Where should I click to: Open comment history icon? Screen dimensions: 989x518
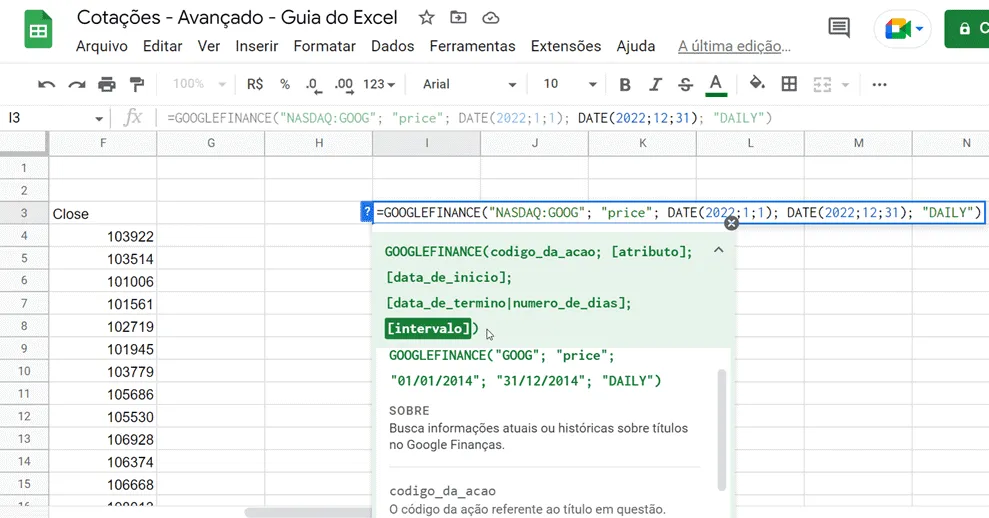(x=839, y=28)
